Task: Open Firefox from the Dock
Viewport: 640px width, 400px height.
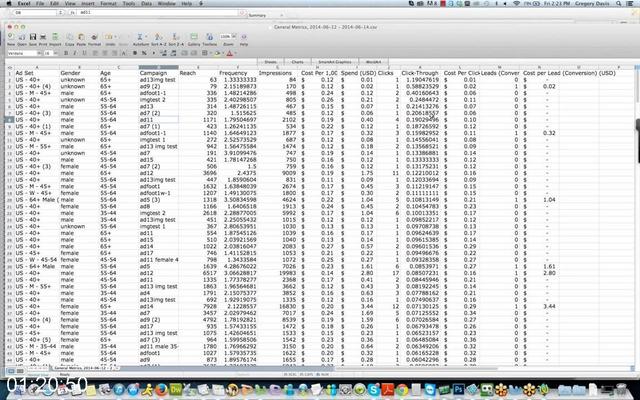Action: [161, 389]
